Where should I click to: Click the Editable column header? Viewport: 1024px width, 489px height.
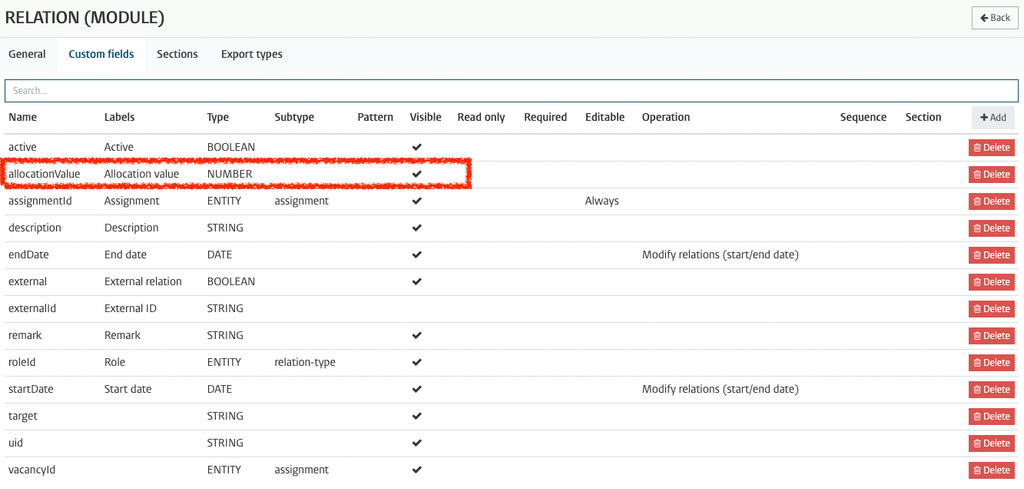pyautogui.click(x=605, y=118)
